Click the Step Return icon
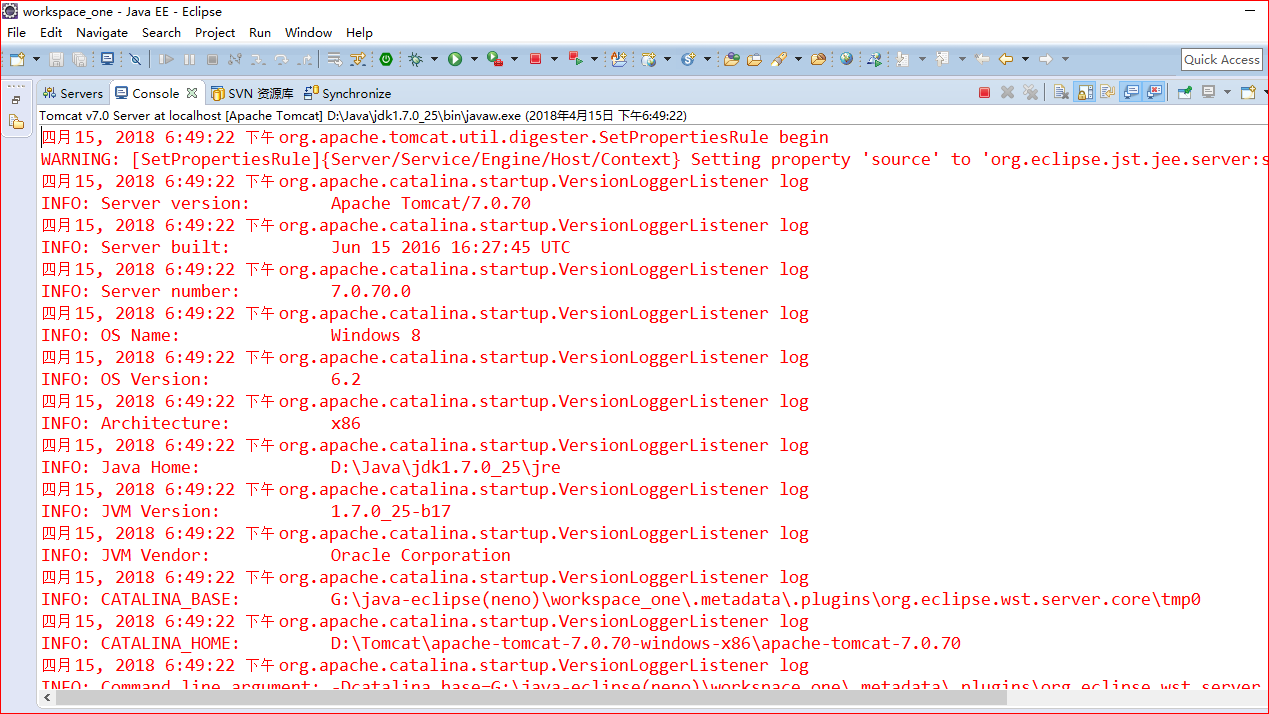This screenshot has width=1269, height=714. click(x=304, y=59)
